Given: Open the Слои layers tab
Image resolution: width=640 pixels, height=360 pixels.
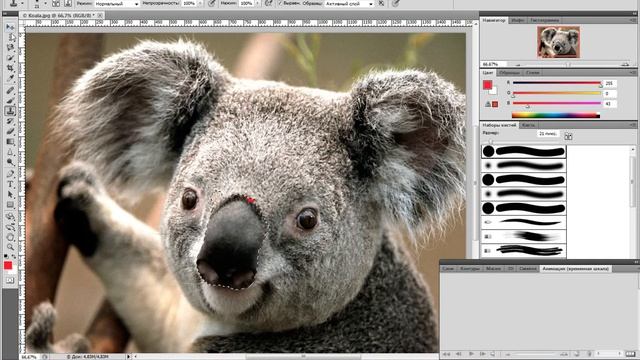Looking at the screenshot, I should [448, 269].
